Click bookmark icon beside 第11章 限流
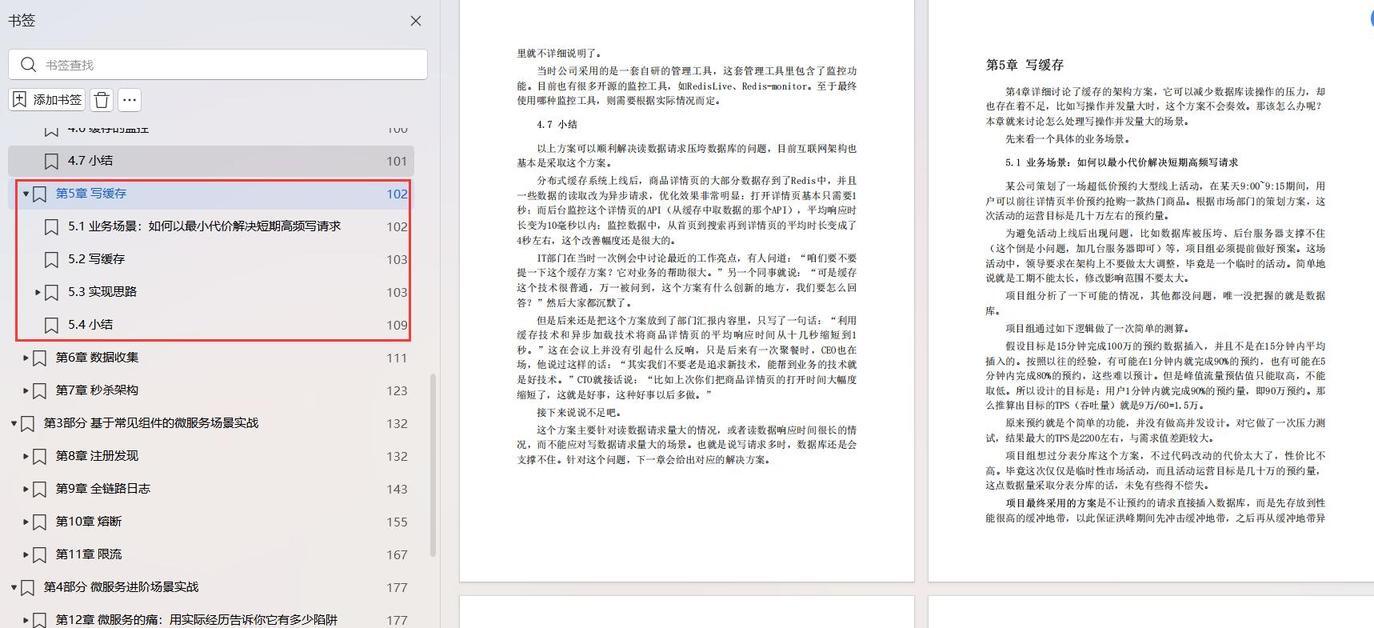The image size is (1374, 628). (39, 555)
